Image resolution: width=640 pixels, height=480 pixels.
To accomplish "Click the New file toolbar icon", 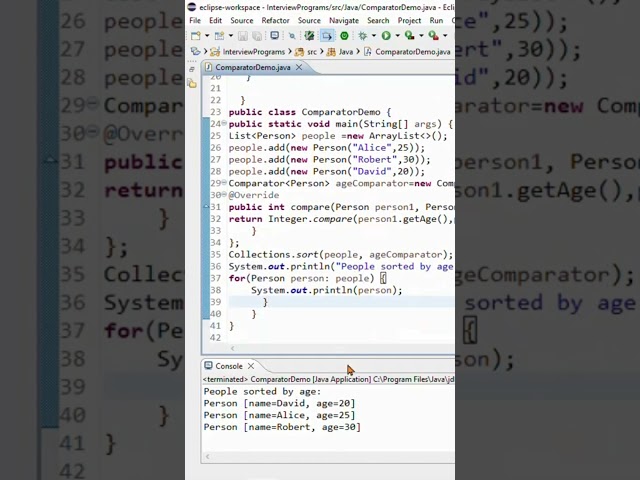I will (196, 36).
